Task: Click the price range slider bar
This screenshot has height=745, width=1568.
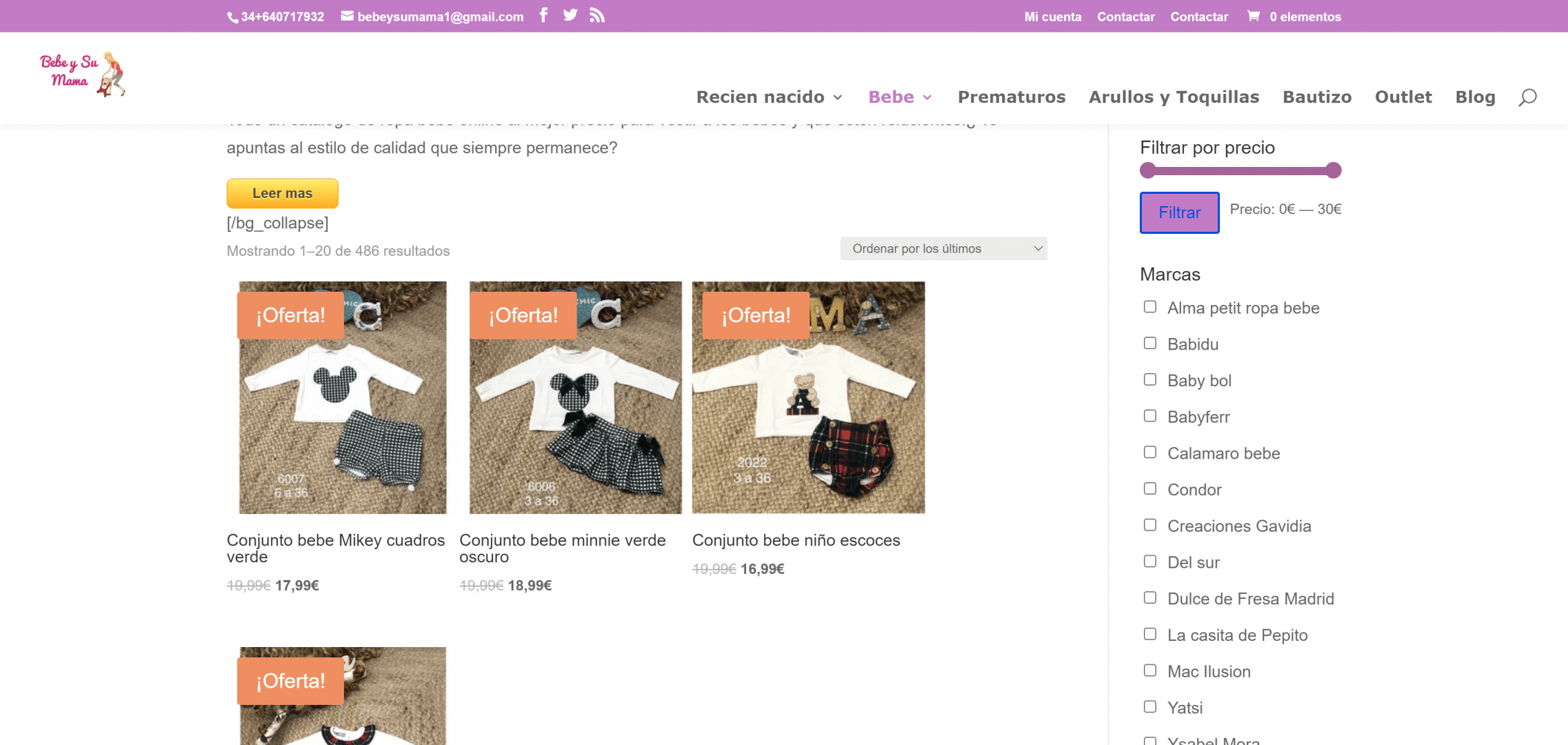Action: tap(1240, 170)
